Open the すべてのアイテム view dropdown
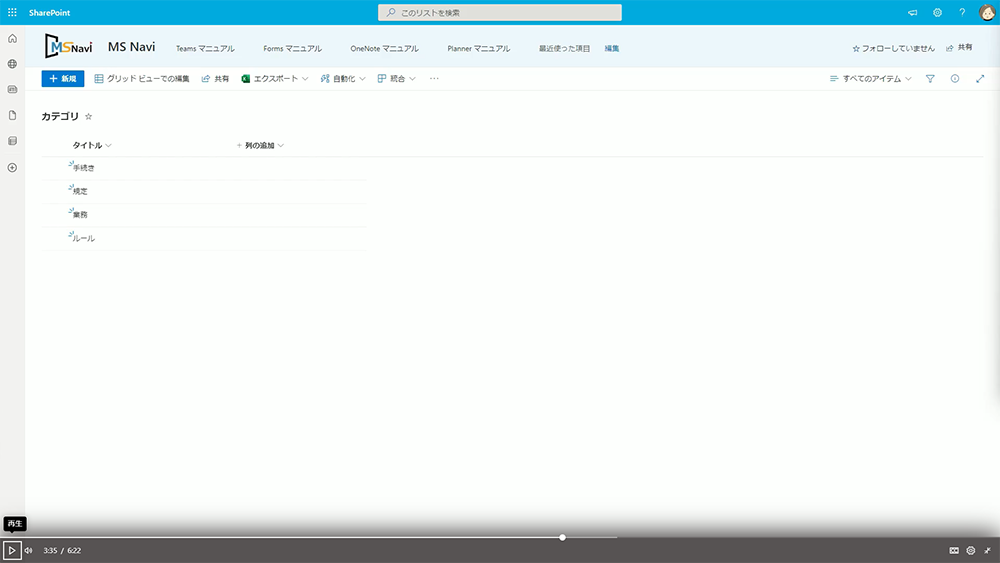This screenshot has width=1000, height=563. click(871, 78)
